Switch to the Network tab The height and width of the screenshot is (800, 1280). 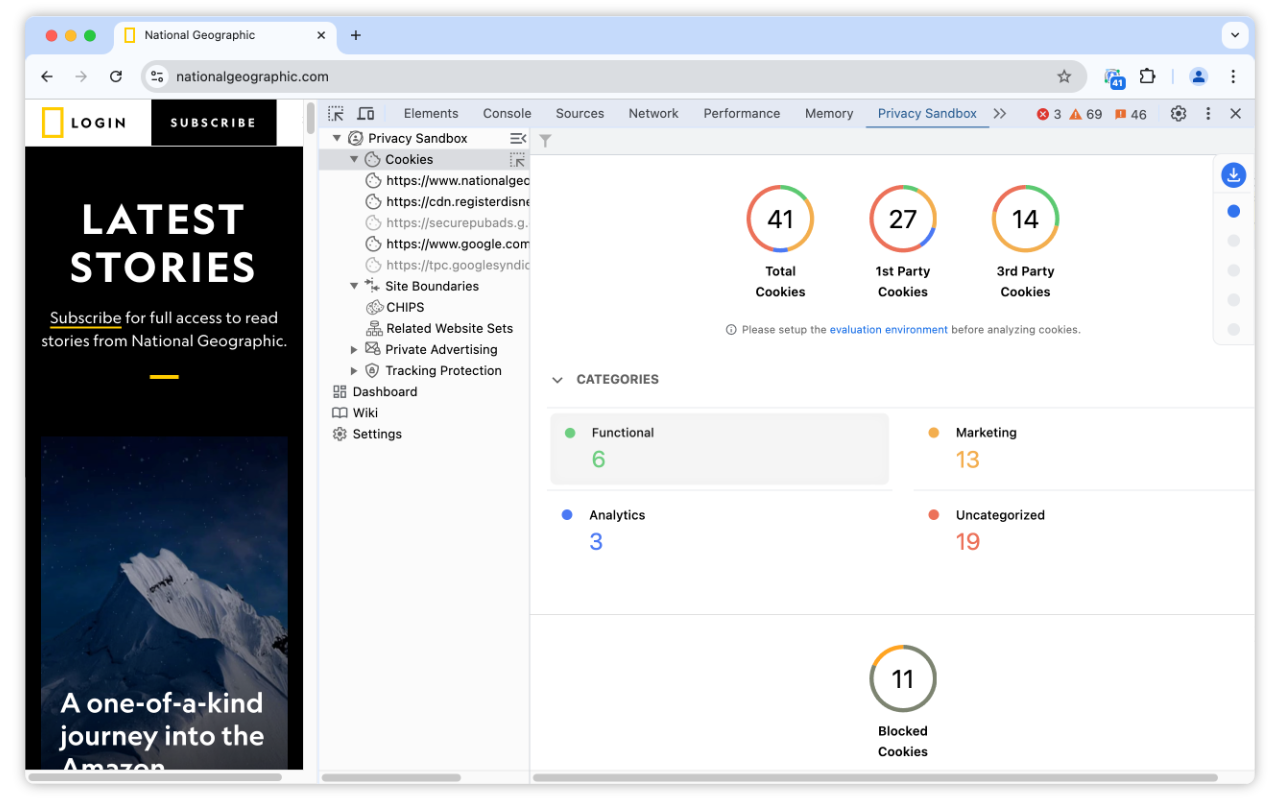[x=653, y=113]
